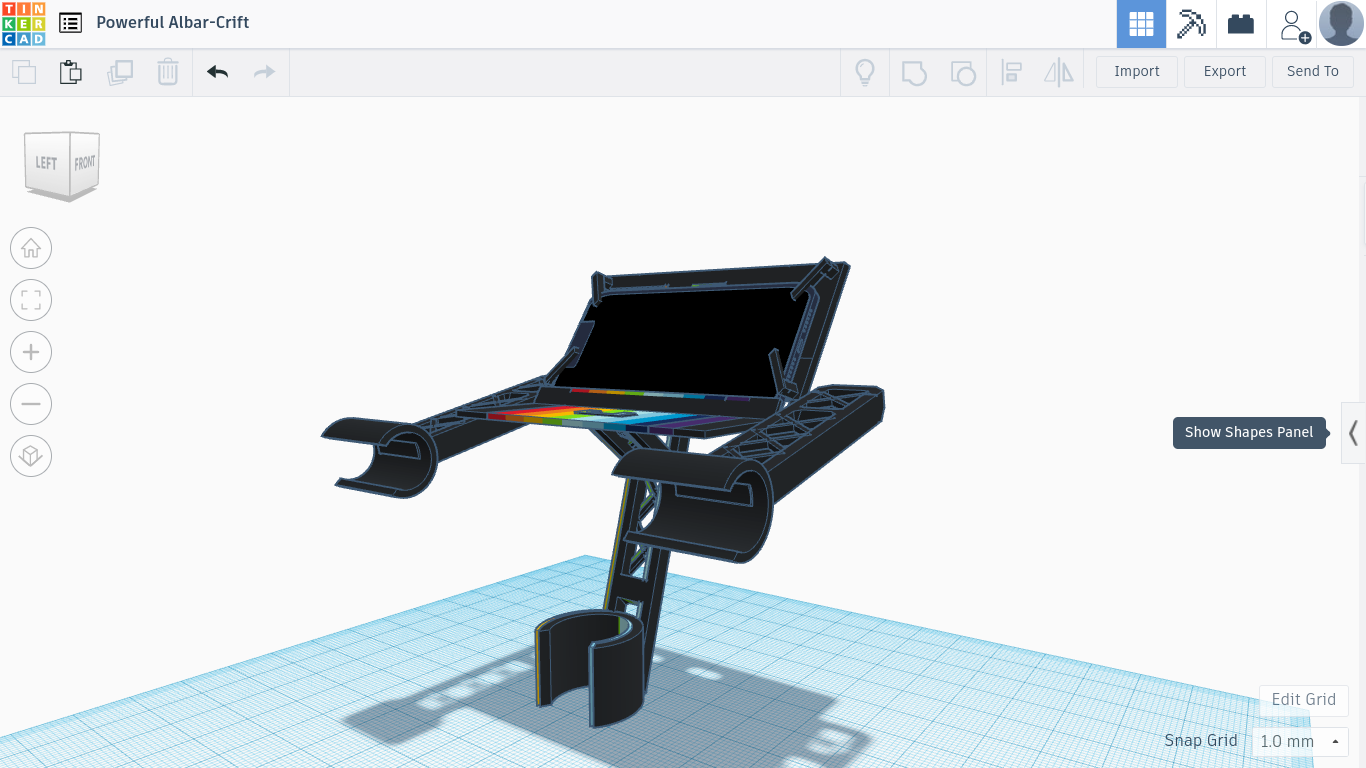
Task: Click the Group shapes icon
Action: point(914,72)
